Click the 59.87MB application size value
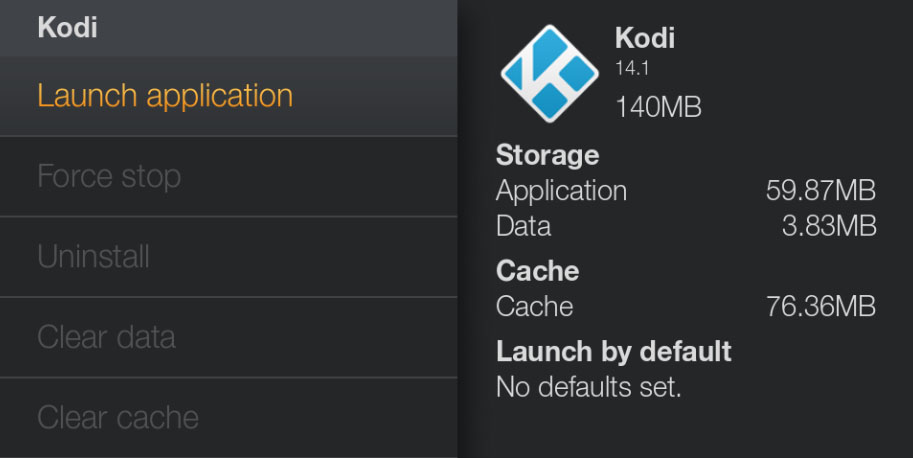 pyautogui.click(x=820, y=191)
